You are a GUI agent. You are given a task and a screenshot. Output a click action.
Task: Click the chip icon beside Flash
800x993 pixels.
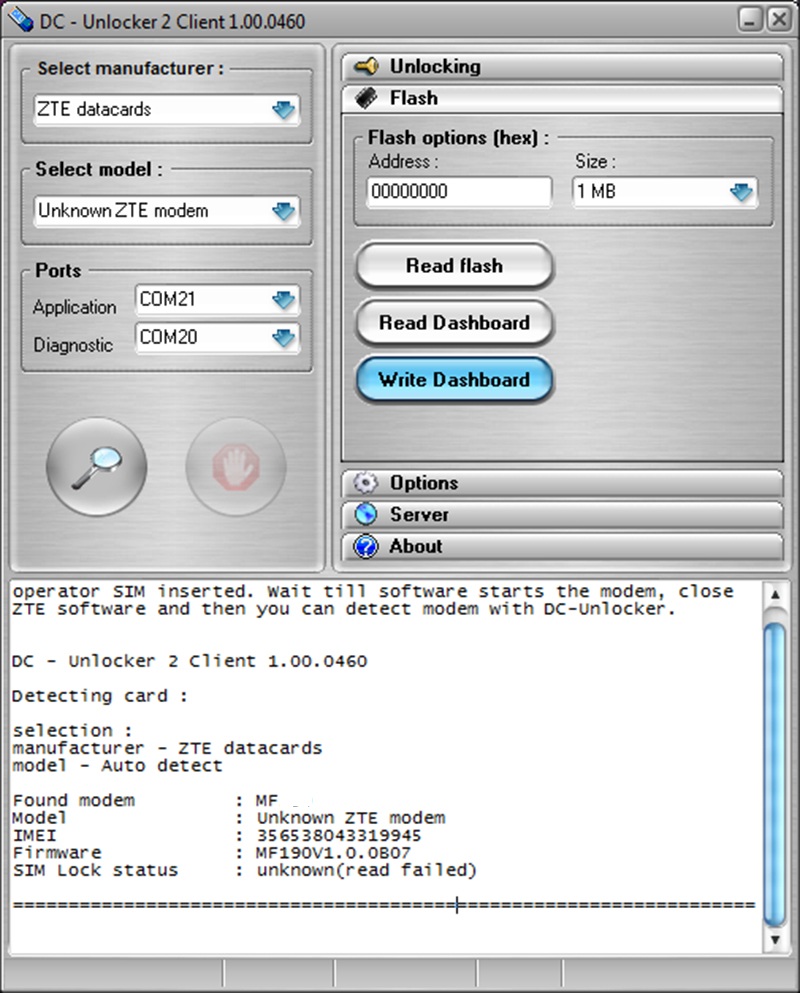(366, 98)
